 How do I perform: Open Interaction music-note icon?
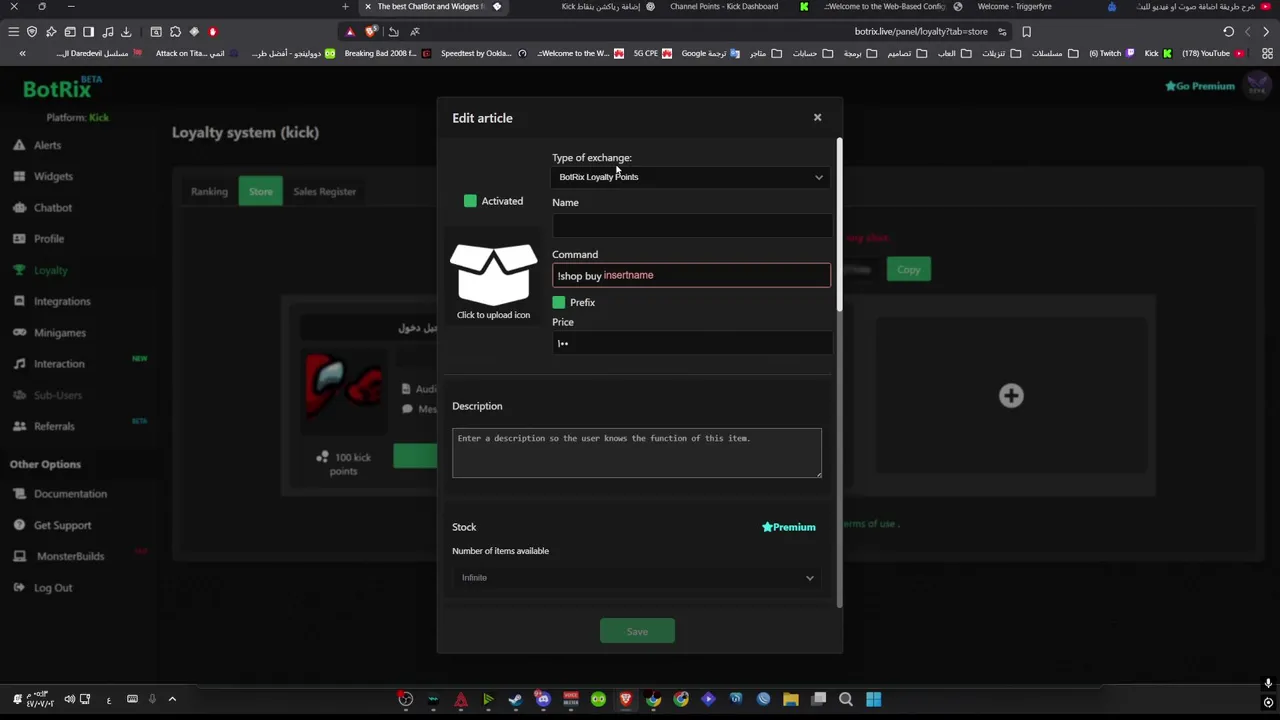point(19,363)
